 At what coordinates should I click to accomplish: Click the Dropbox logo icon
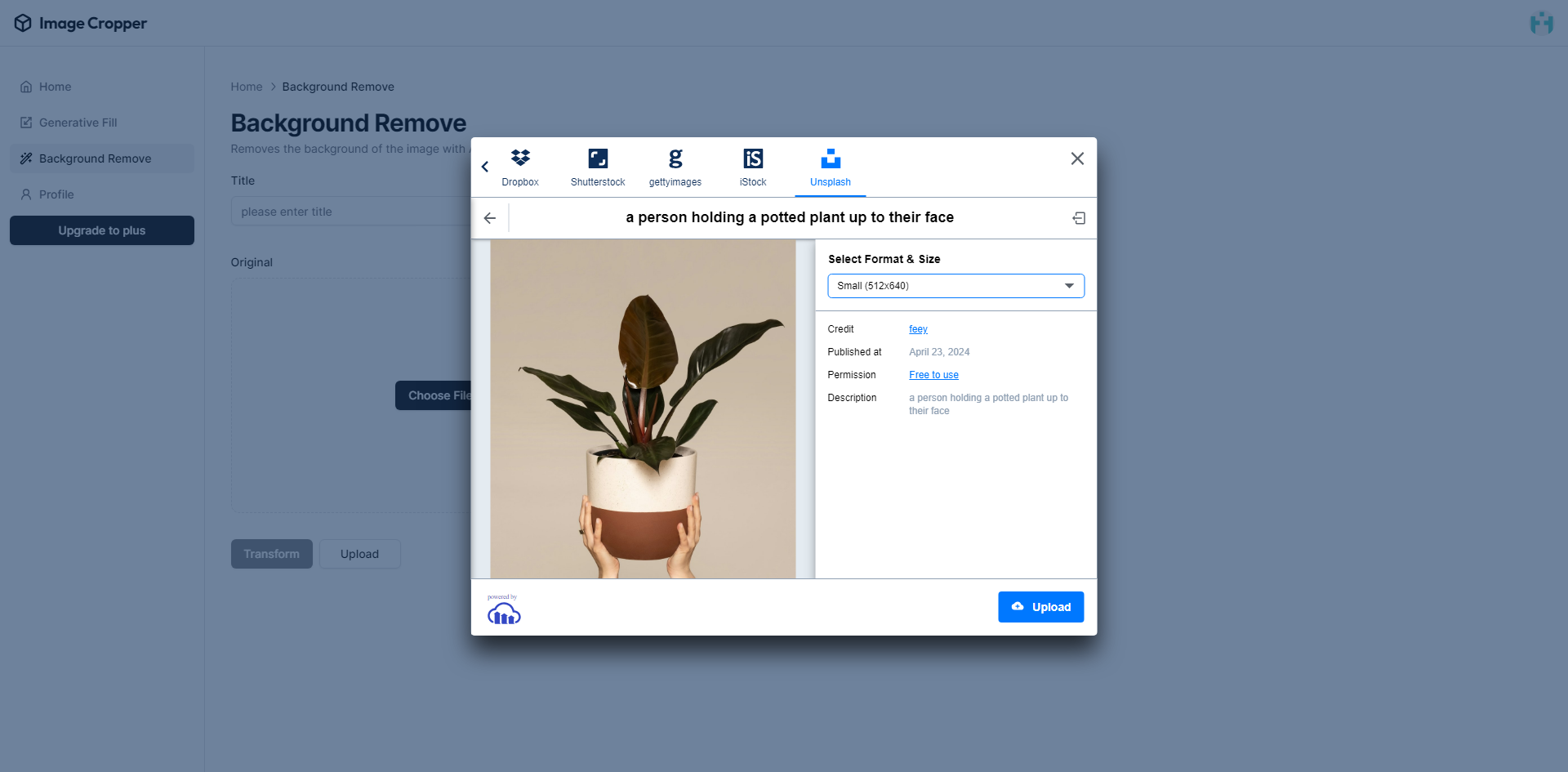coord(520,158)
